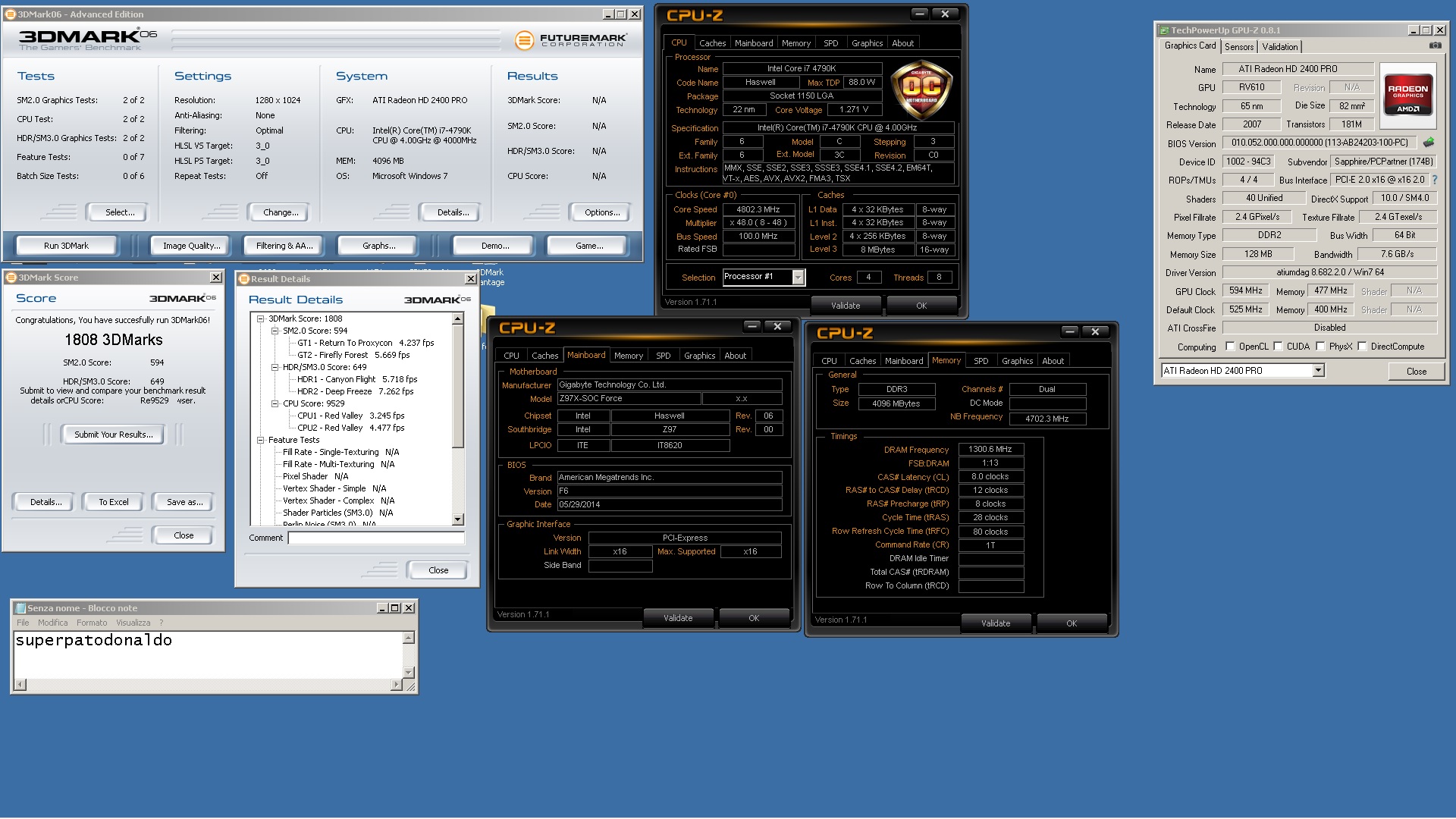Click the Futuremark Corporation logo
The width and height of the screenshot is (1456, 819).
point(570,40)
